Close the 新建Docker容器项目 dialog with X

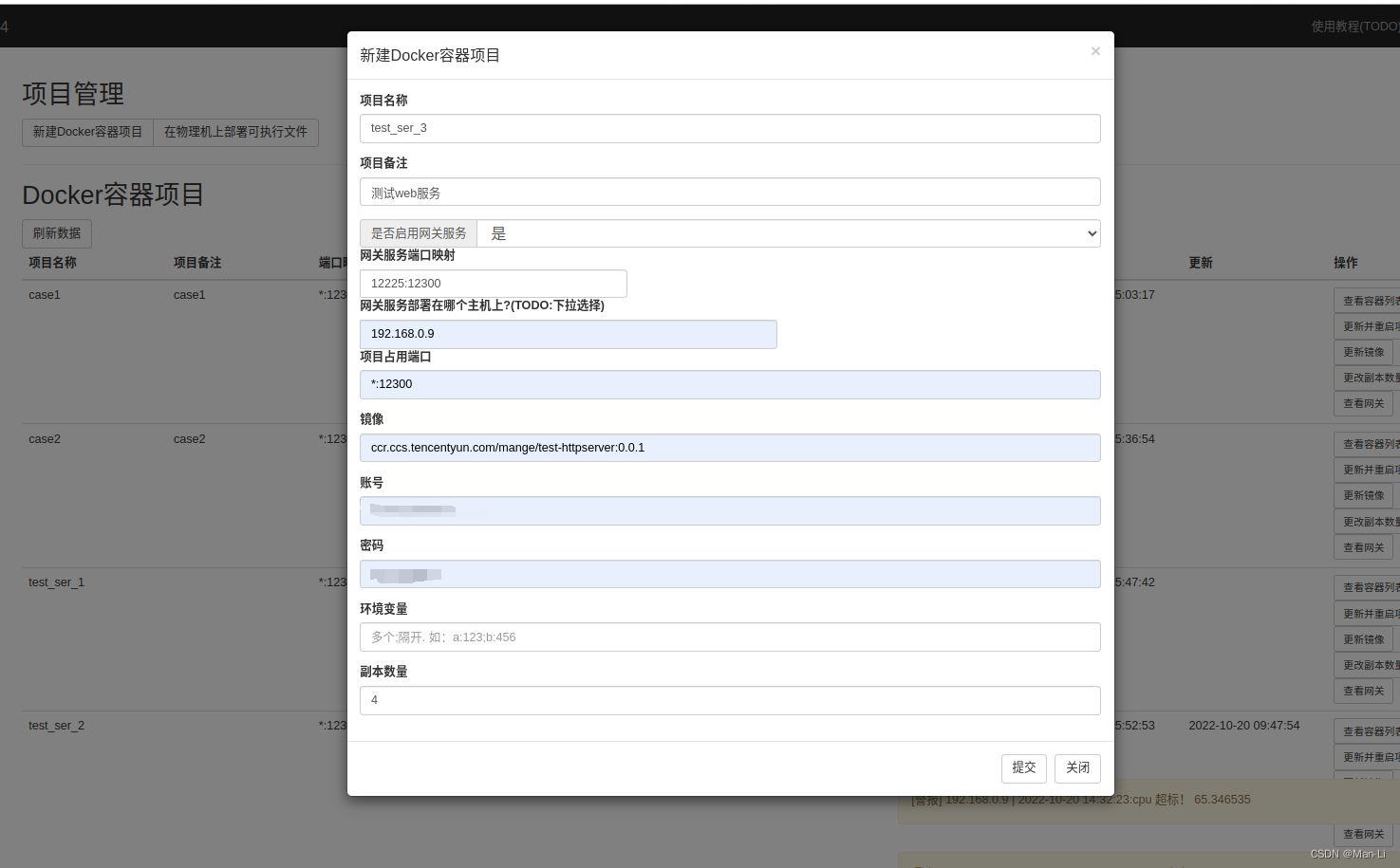[1095, 51]
